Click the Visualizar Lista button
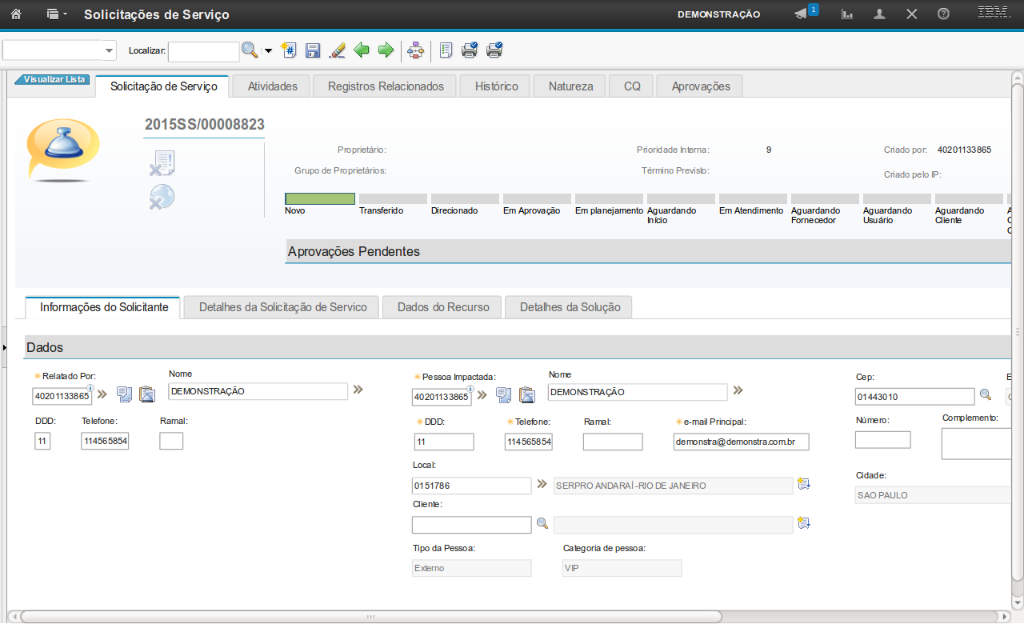The height and width of the screenshot is (624, 1024). point(54,79)
